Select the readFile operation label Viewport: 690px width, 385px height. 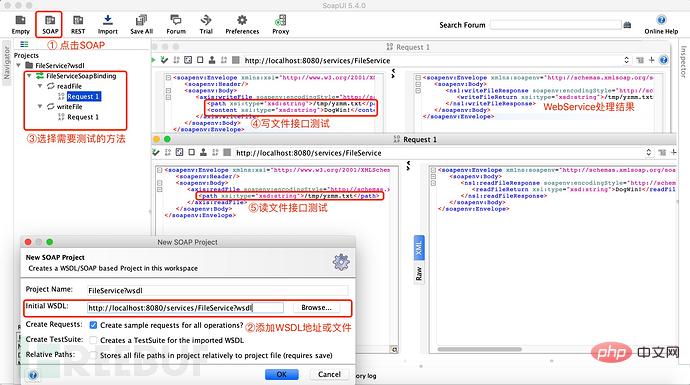(69, 86)
